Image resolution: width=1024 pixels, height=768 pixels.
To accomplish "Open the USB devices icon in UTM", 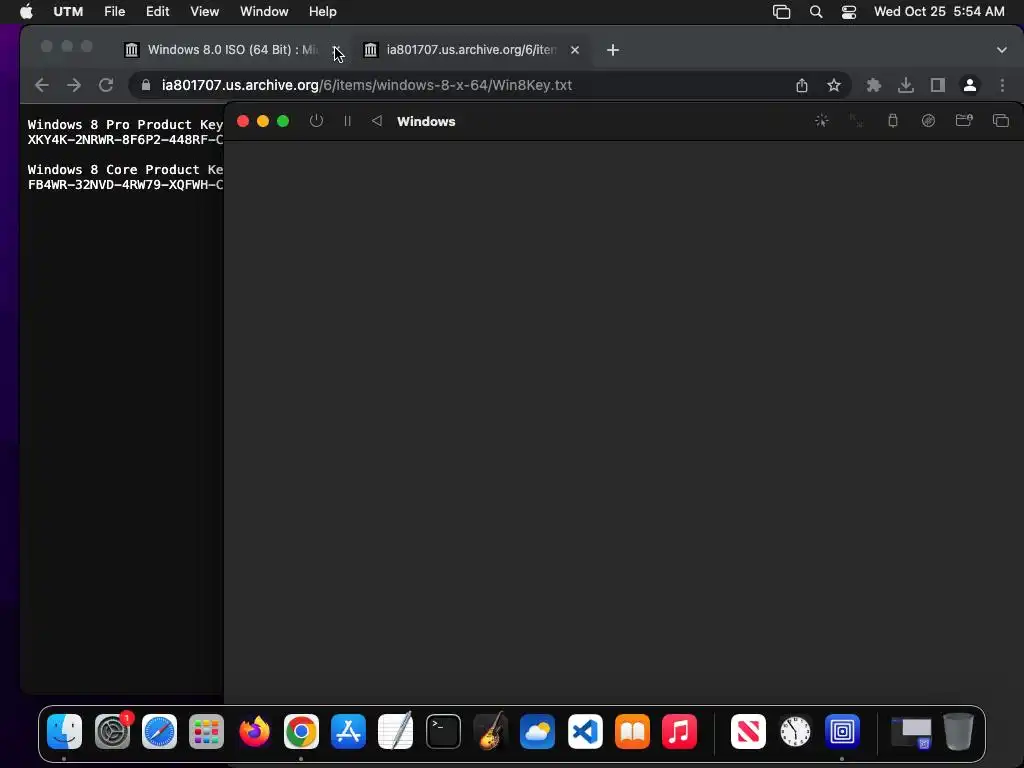I will click(893, 121).
